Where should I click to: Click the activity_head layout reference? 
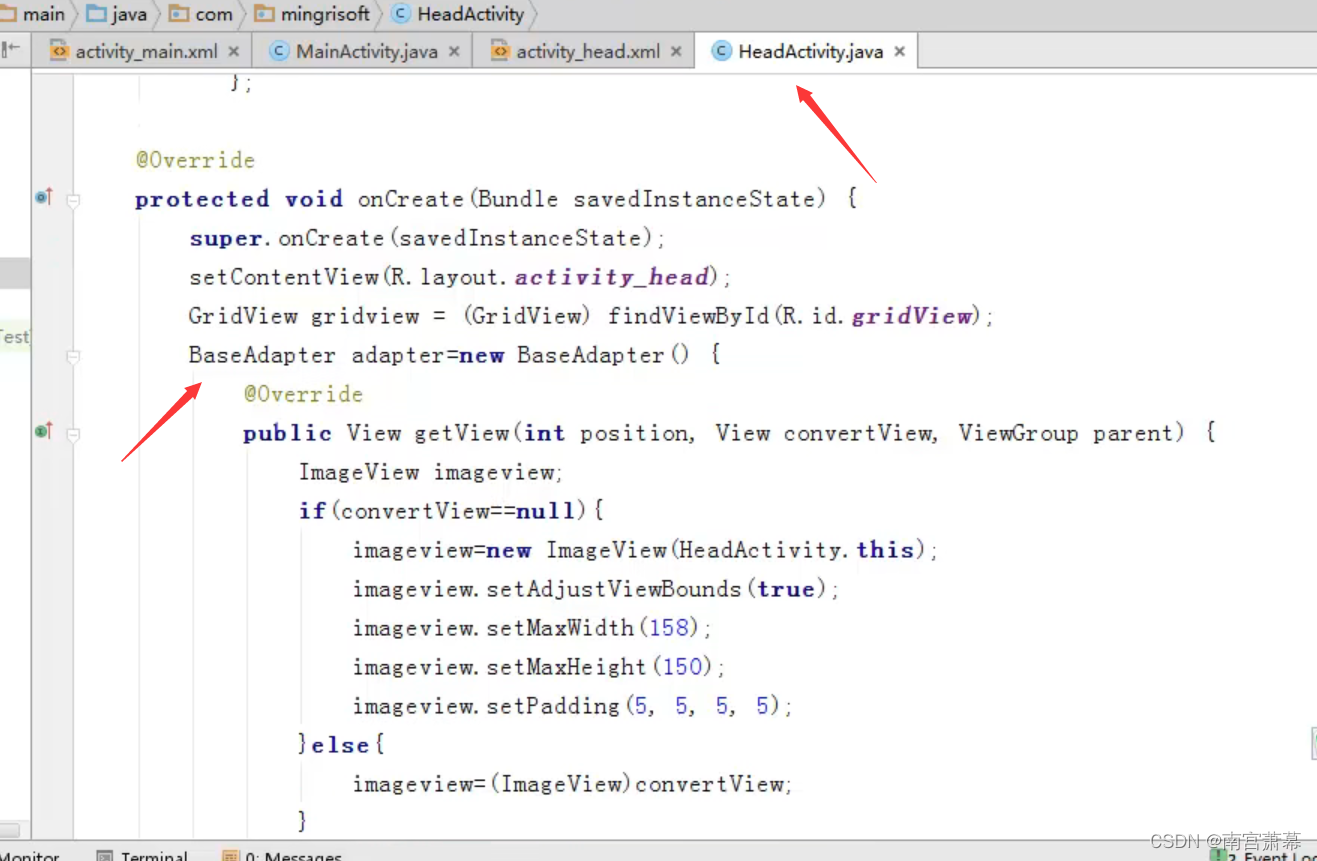pos(613,277)
